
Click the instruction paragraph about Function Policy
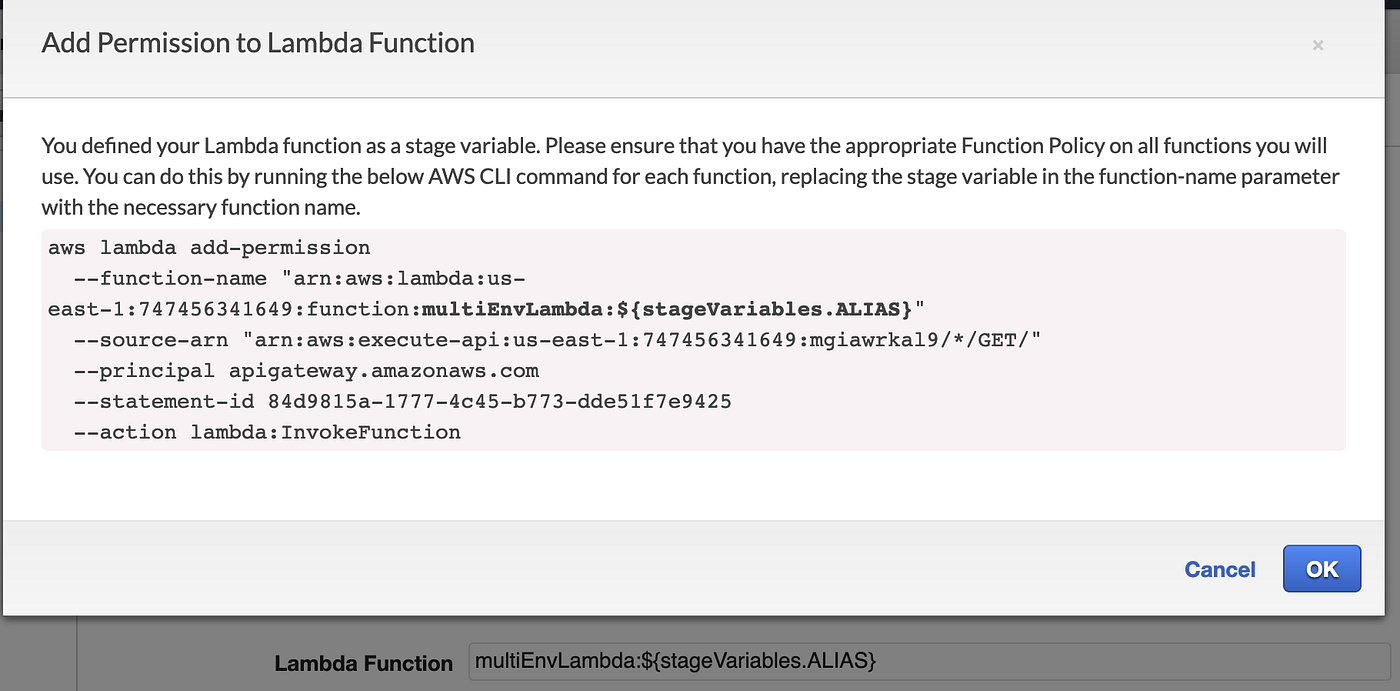pyautogui.click(x=690, y=176)
